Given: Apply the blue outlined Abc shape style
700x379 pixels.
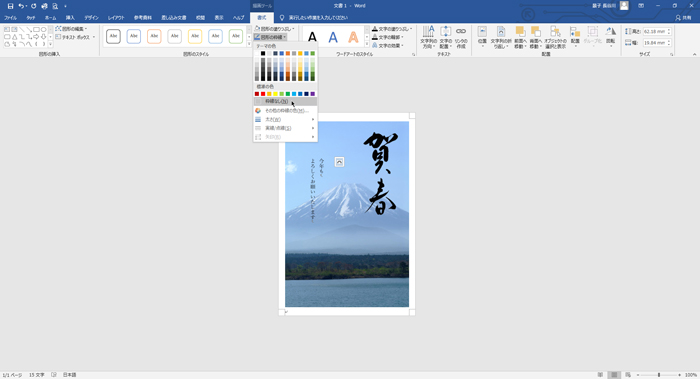Looking at the screenshot, I should pos(134,36).
